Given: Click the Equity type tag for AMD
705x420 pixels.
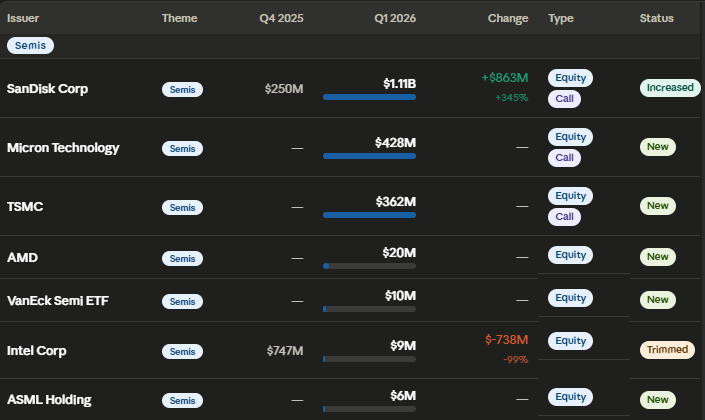Looking at the screenshot, I should pos(570,255).
